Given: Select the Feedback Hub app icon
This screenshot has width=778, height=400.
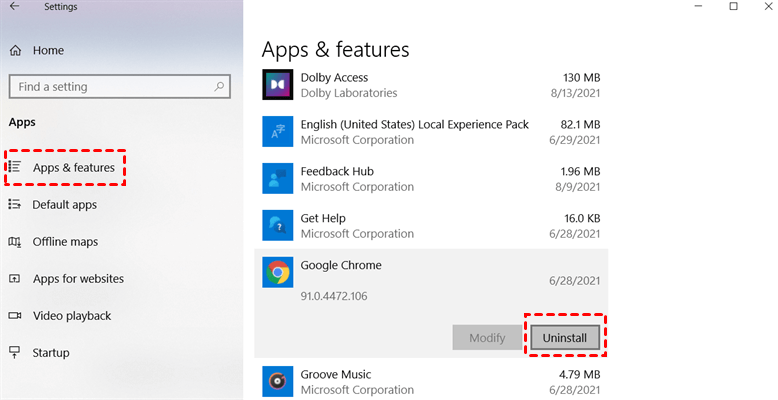Looking at the screenshot, I should (x=277, y=179).
